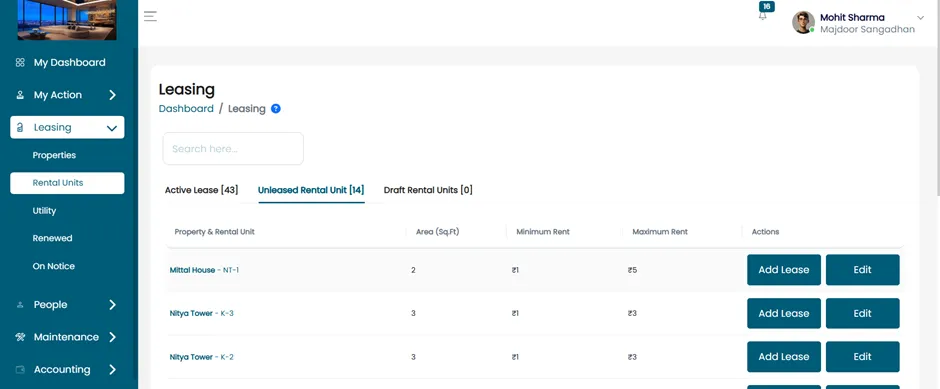Click the blue help icon beside Leasing
This screenshot has width=940, height=389.
276,108
